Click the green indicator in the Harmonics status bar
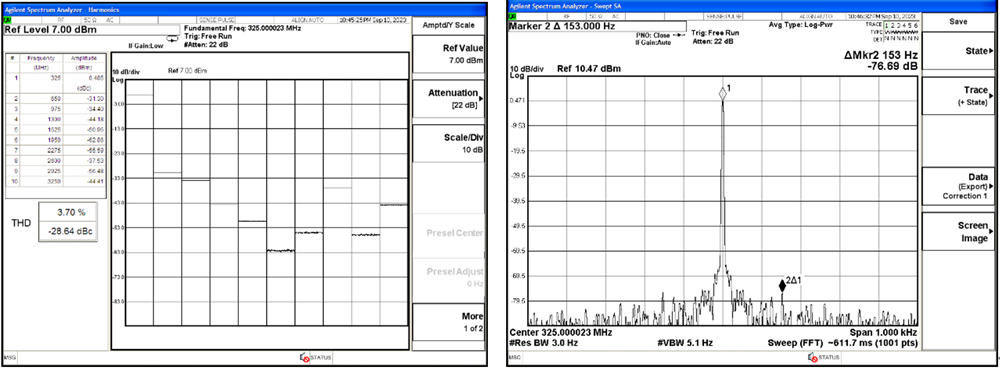The image size is (1000, 371). click(6, 20)
